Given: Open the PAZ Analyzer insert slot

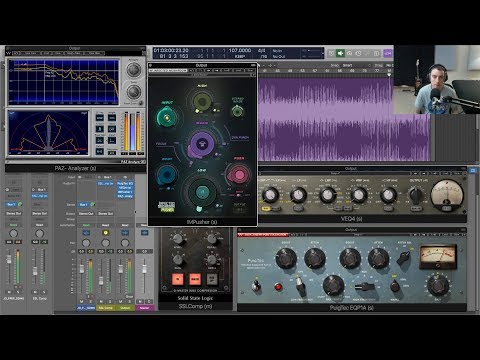Looking at the screenshot, I should click(125, 197).
